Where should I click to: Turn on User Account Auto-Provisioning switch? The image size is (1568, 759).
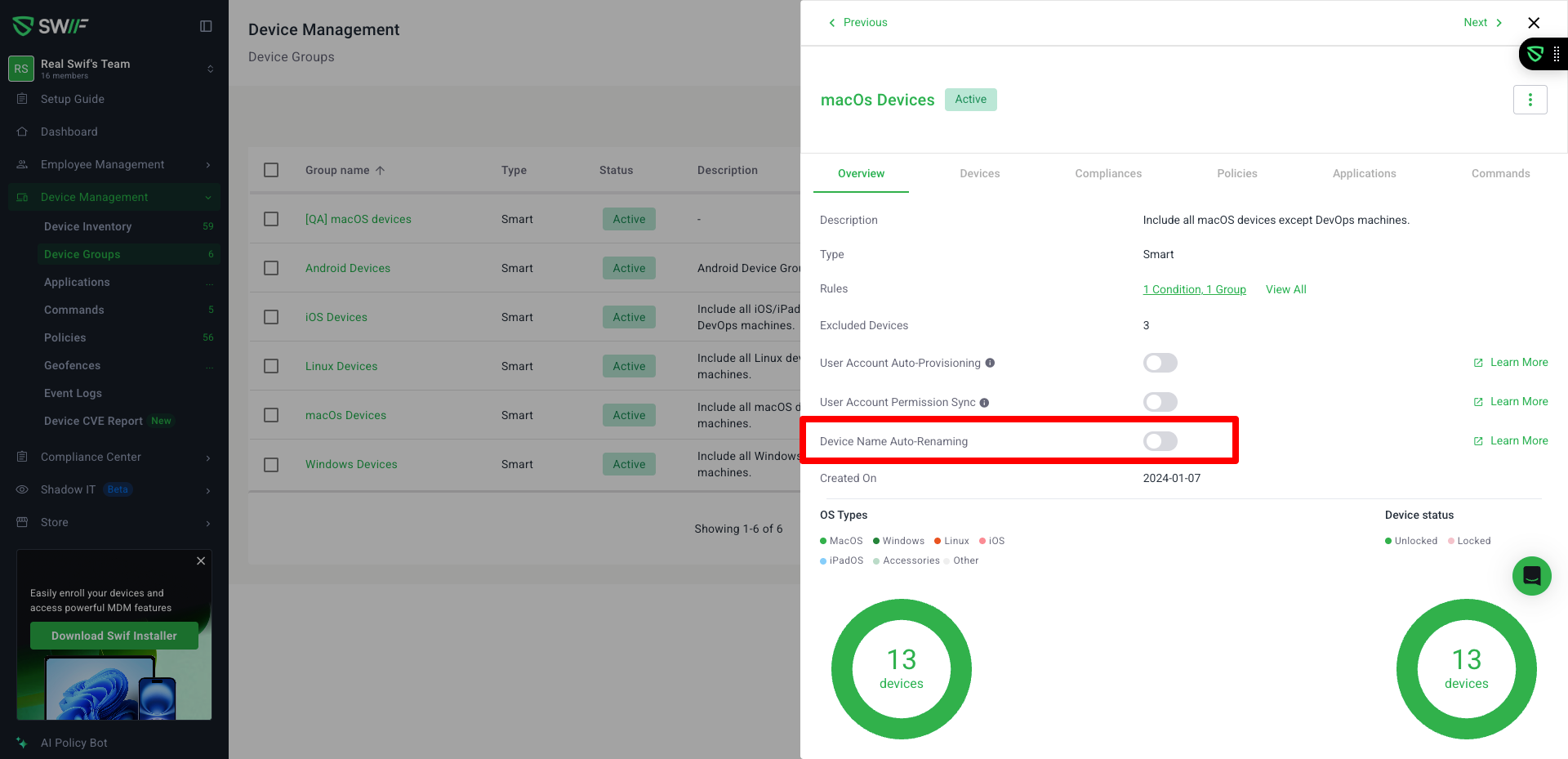click(1160, 363)
